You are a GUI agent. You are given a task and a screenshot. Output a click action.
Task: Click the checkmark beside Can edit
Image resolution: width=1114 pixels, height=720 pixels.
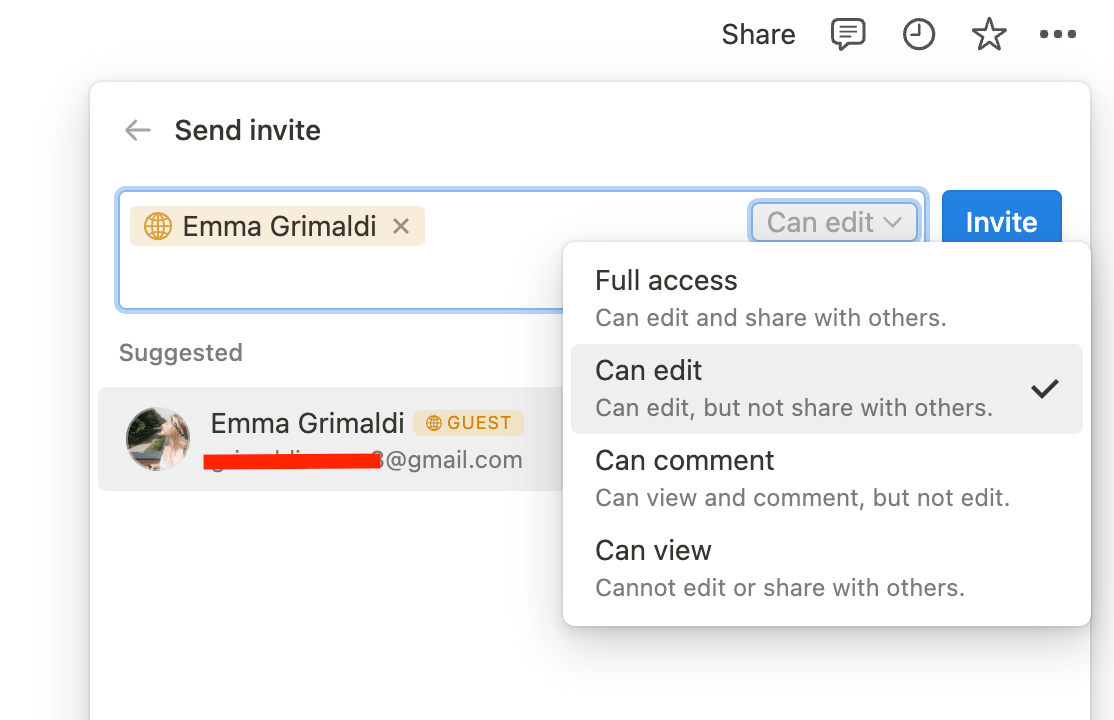coord(1045,389)
